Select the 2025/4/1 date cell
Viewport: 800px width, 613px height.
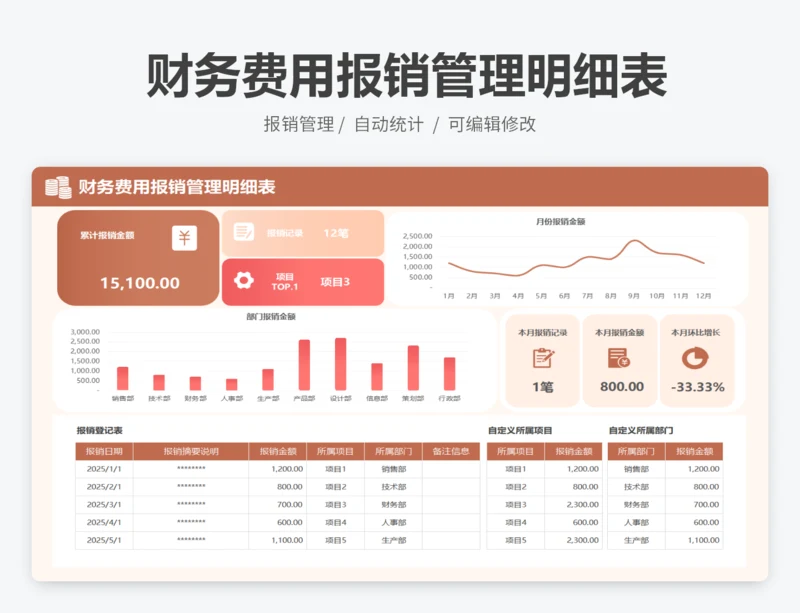[104, 523]
